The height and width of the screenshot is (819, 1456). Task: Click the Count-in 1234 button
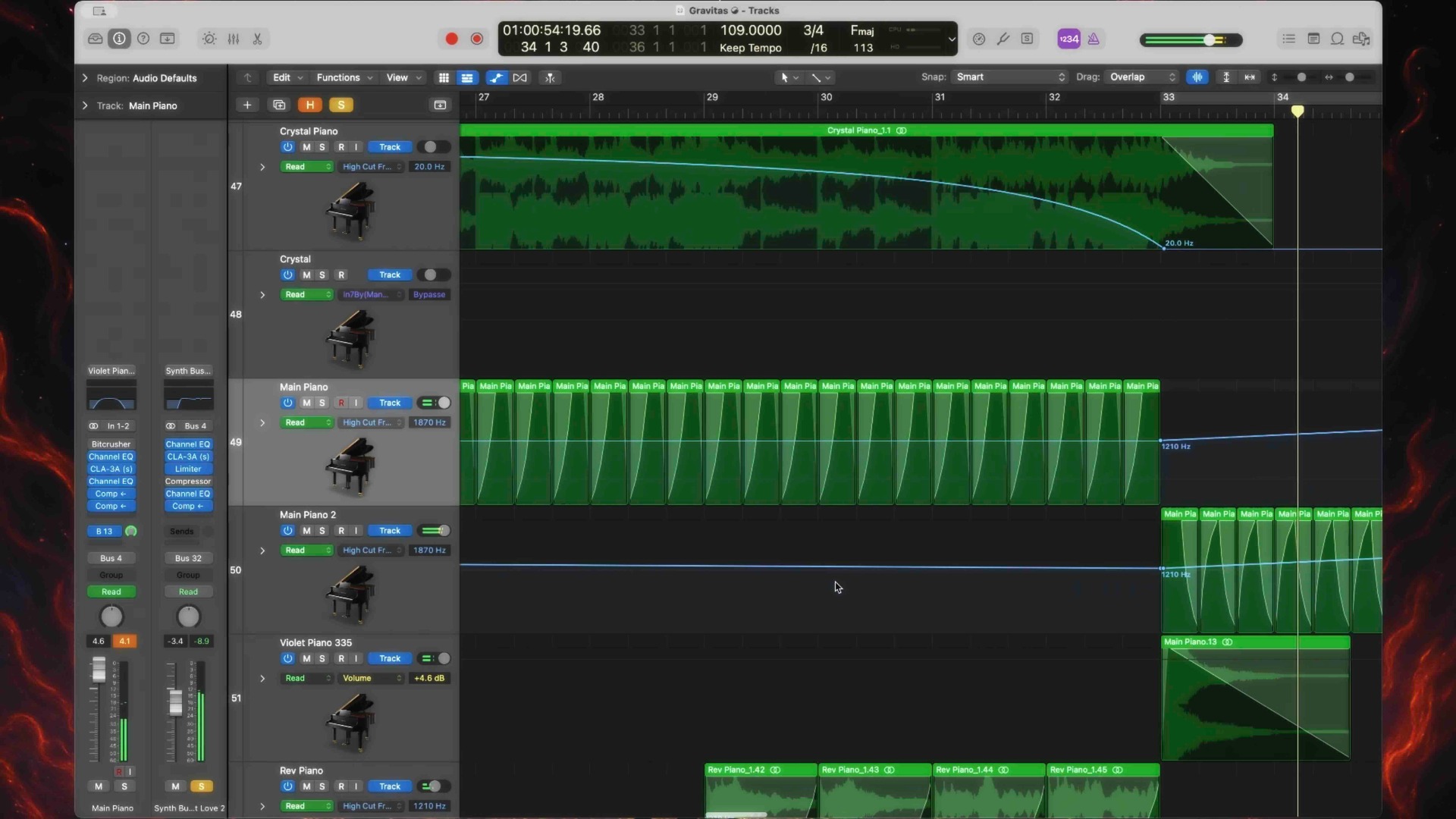tap(1068, 39)
